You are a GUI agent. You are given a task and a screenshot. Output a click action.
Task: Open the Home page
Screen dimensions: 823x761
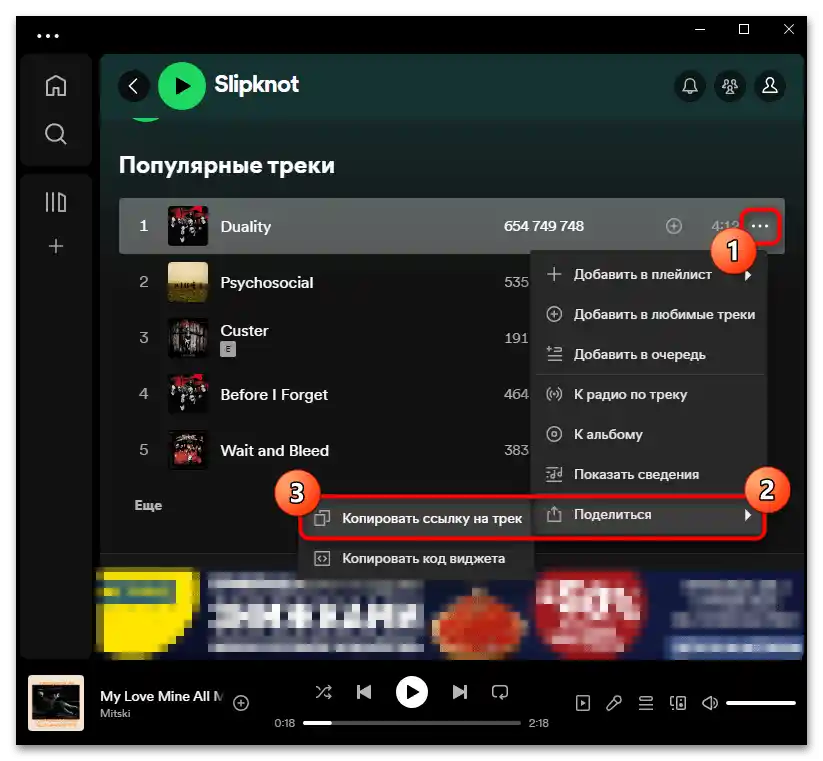pyautogui.click(x=56, y=85)
